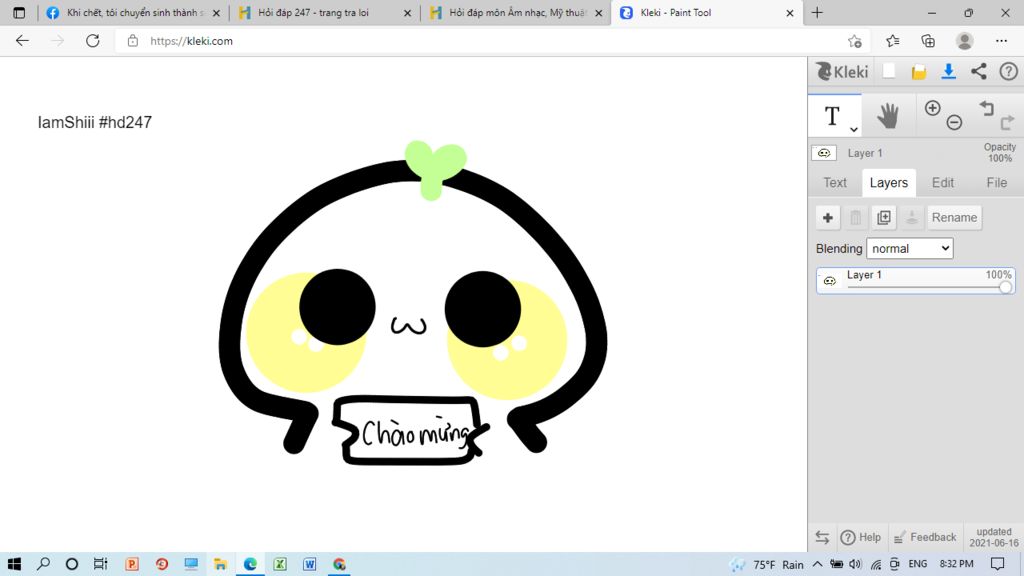
Task: Open PowerPoint from taskbar
Action: [132, 564]
